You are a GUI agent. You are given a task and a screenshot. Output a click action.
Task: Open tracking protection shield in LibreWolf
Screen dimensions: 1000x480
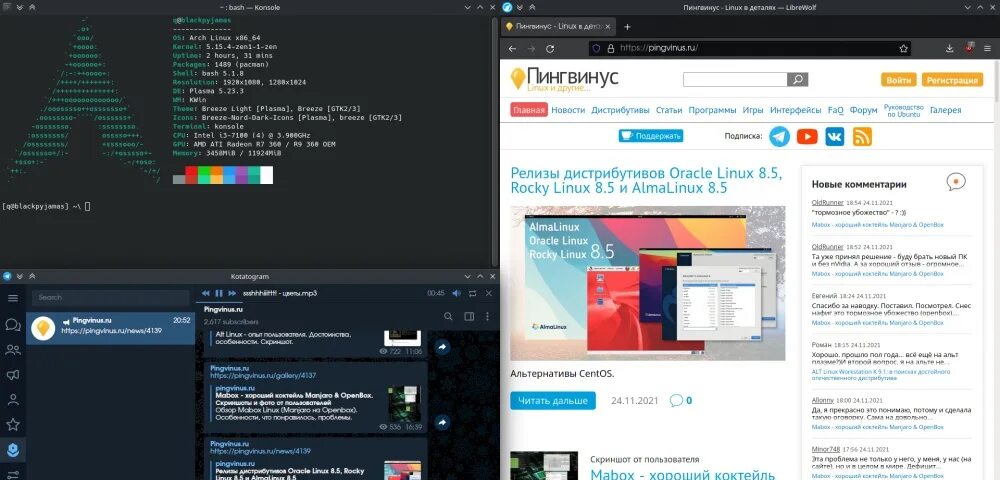point(597,48)
